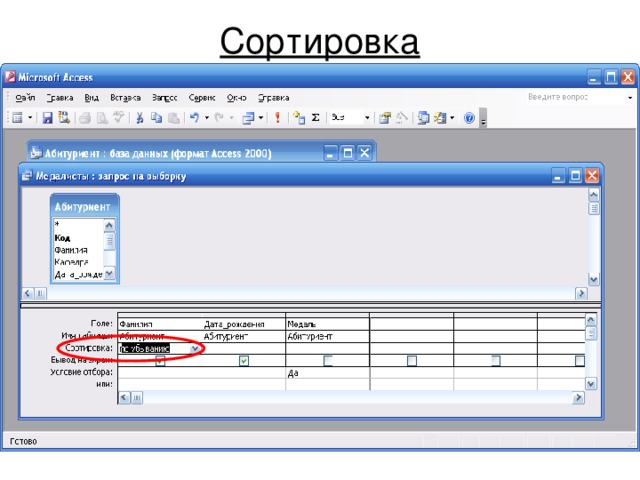This screenshot has height=480, width=640.
Task: Click the Paste clipboard icon
Action: [174, 118]
